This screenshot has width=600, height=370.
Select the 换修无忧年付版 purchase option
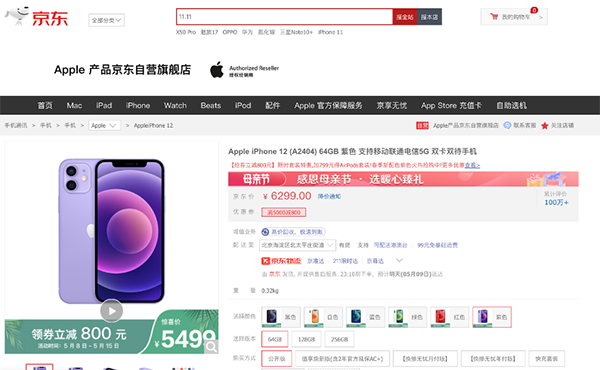click(493, 359)
